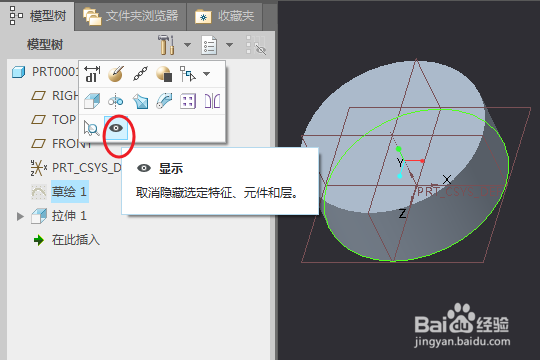Click the PRT0001 part cube icon
This screenshot has height=360, width=540.
click(x=19, y=72)
